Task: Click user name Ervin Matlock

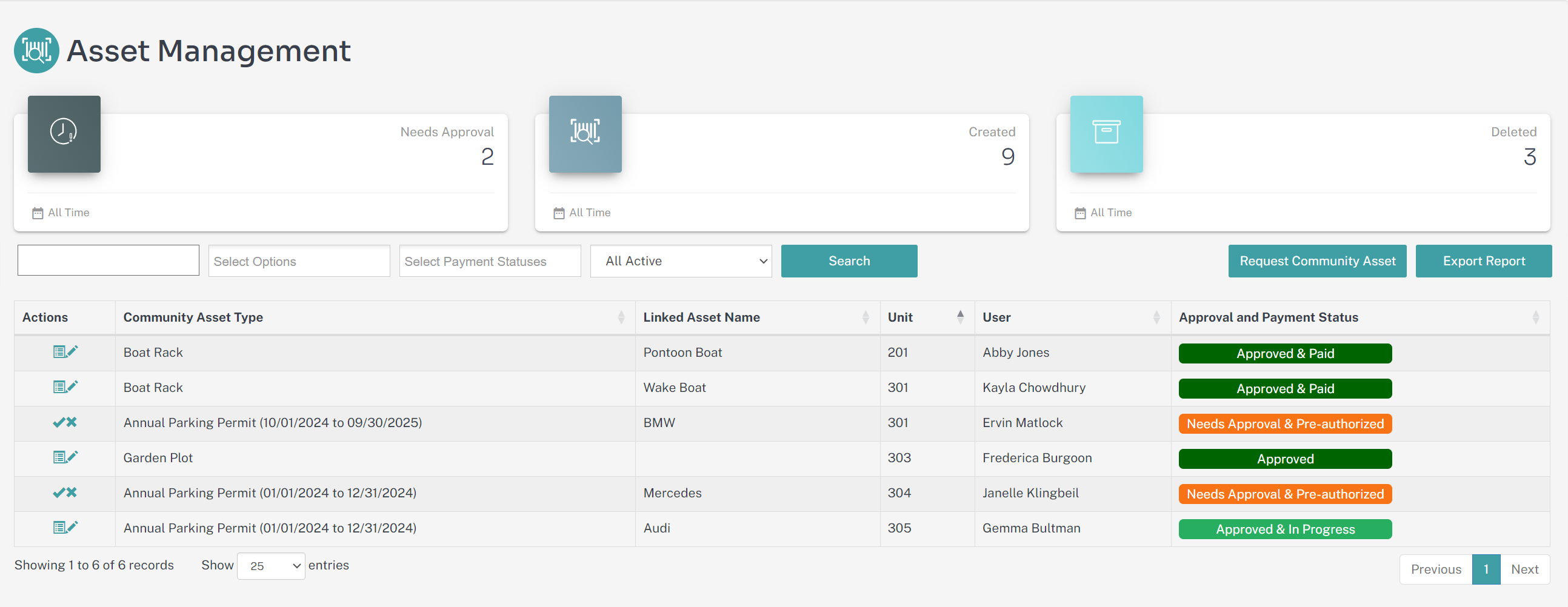Action: pos(1022,423)
